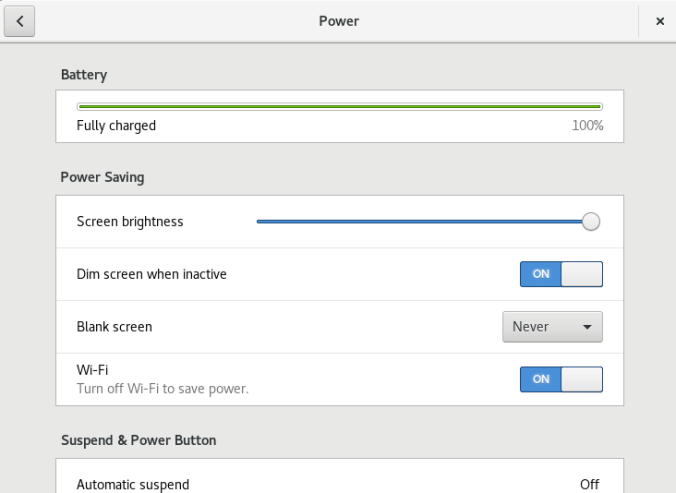Click the Turn off Wi-Fi hint text
676x493 pixels.
[163, 388]
